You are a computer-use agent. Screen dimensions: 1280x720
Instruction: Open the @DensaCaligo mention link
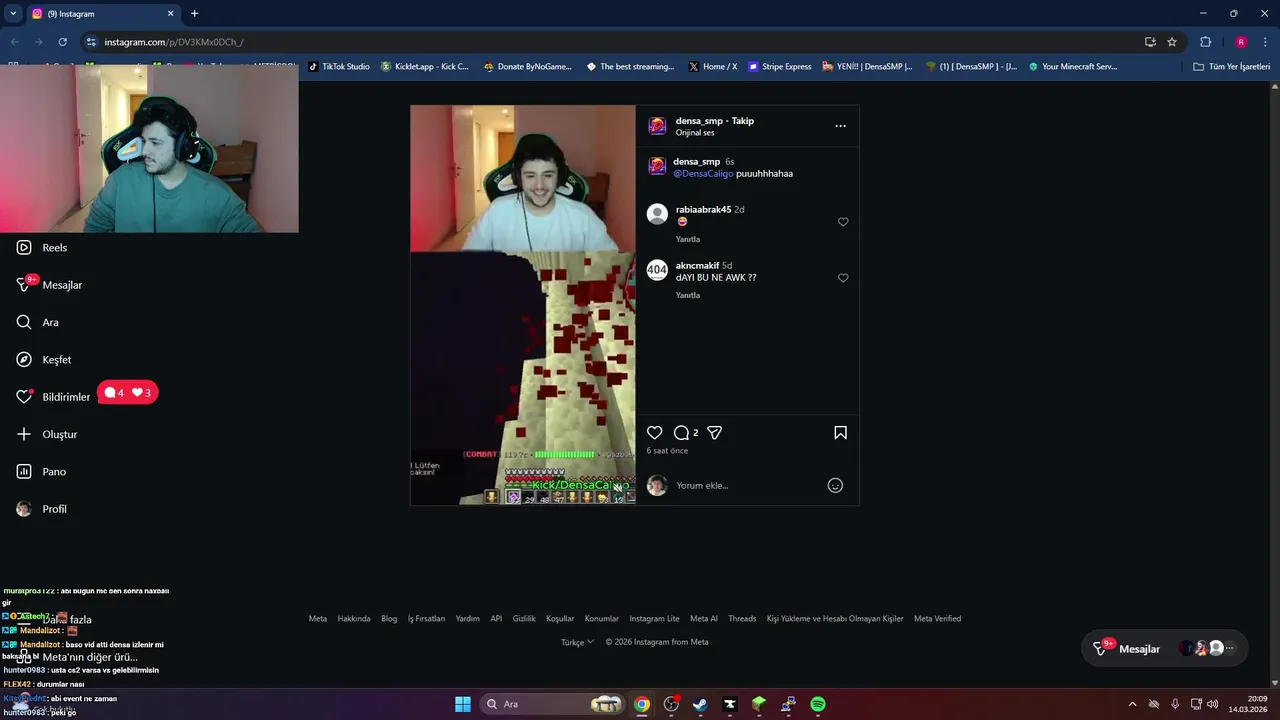[703, 174]
